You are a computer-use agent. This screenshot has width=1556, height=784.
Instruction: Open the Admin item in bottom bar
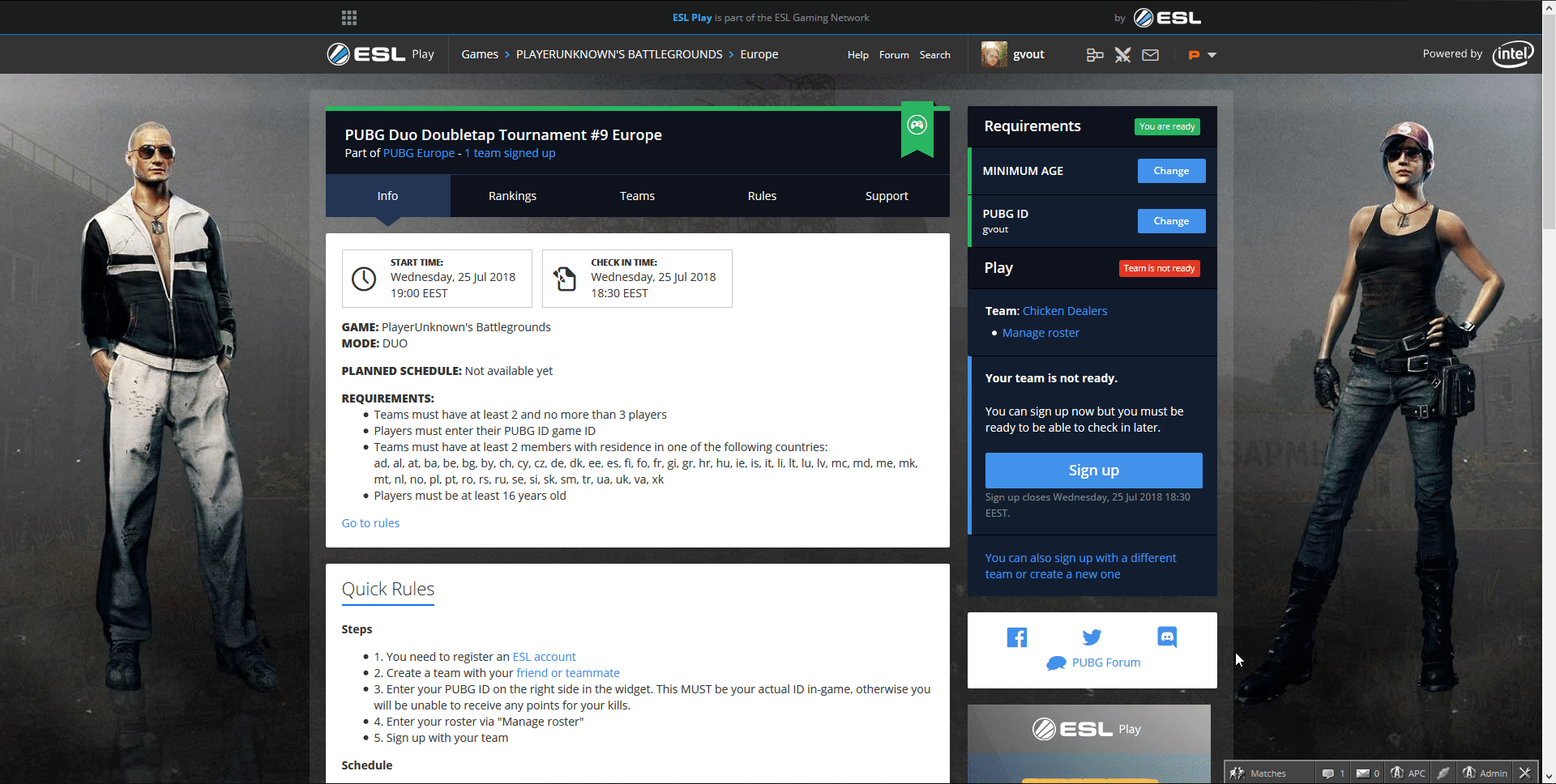point(1485,773)
